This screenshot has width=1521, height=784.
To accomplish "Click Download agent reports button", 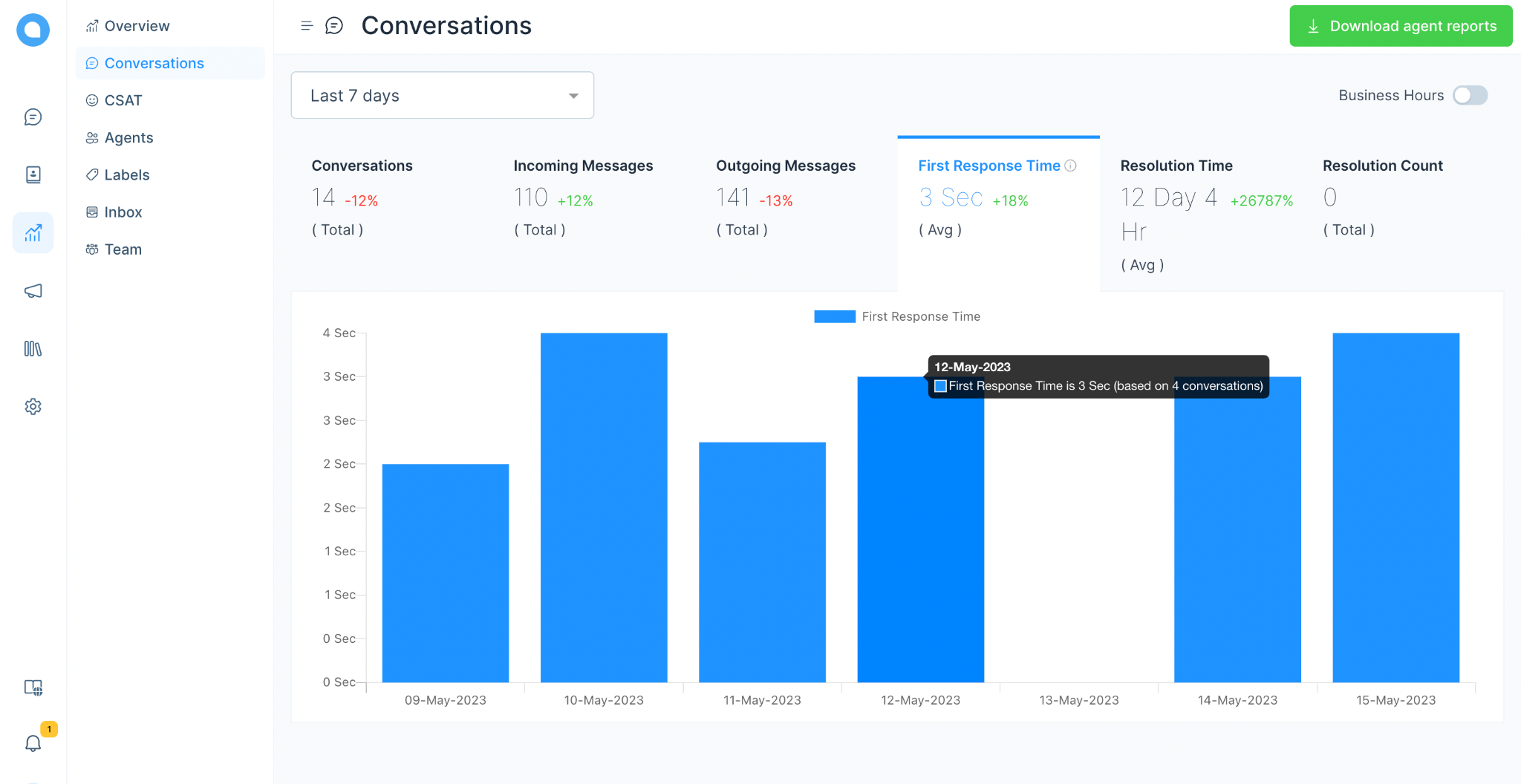I will 1401,26.
